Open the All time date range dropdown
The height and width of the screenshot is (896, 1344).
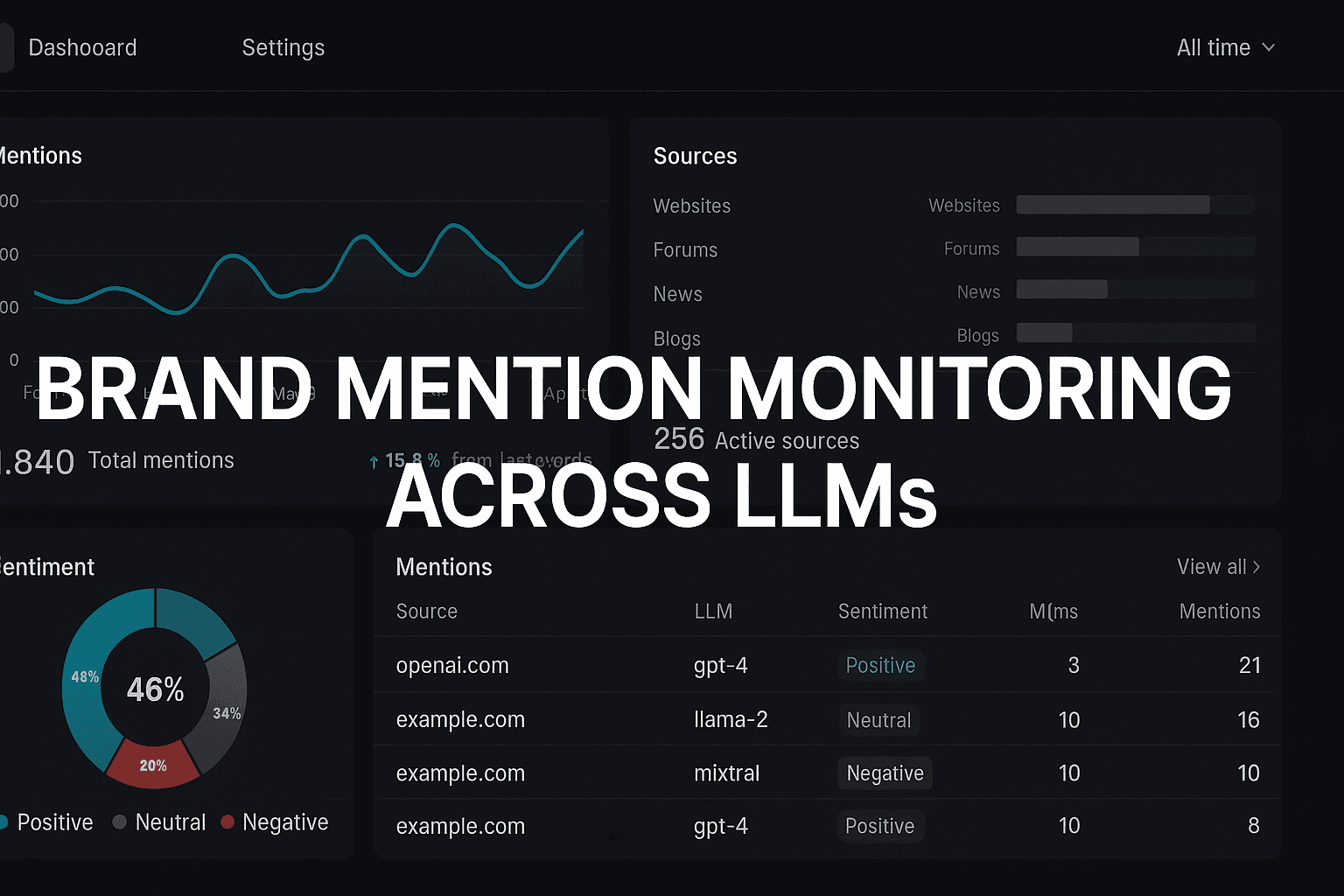[x=1223, y=48]
